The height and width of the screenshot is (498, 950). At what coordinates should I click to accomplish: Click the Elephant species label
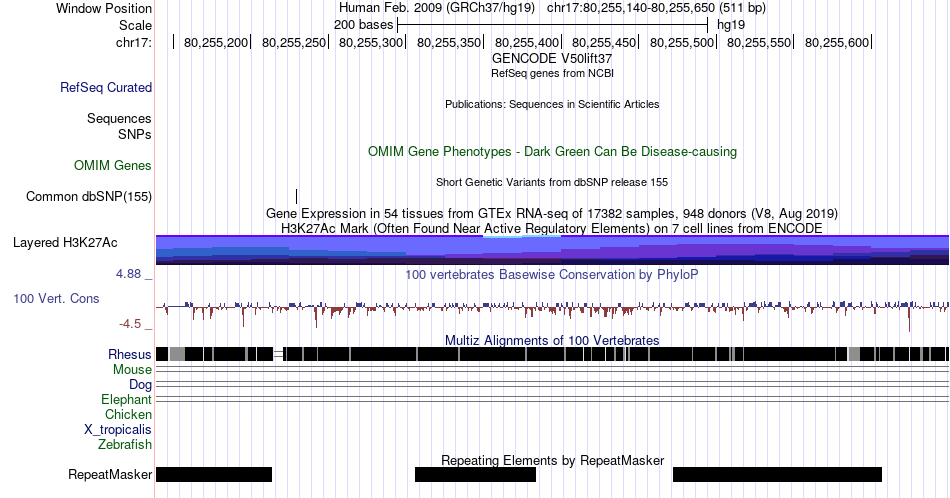(126, 399)
